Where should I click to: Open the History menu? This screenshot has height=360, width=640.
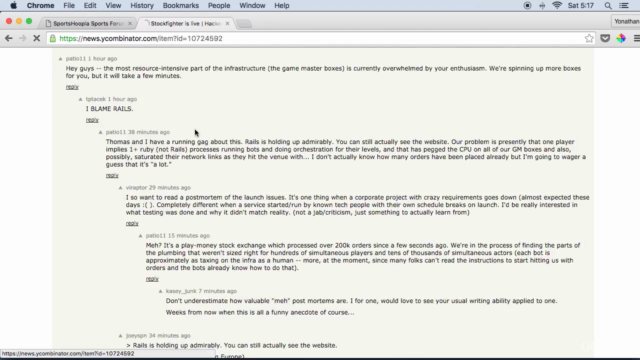click(142, 6)
